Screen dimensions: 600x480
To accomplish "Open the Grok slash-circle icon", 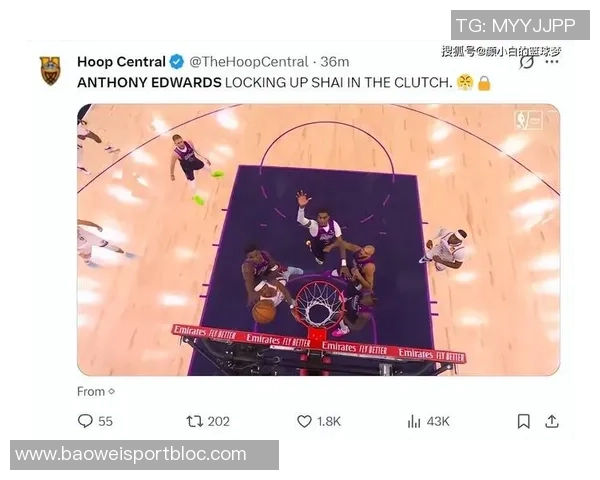I will pos(526,62).
